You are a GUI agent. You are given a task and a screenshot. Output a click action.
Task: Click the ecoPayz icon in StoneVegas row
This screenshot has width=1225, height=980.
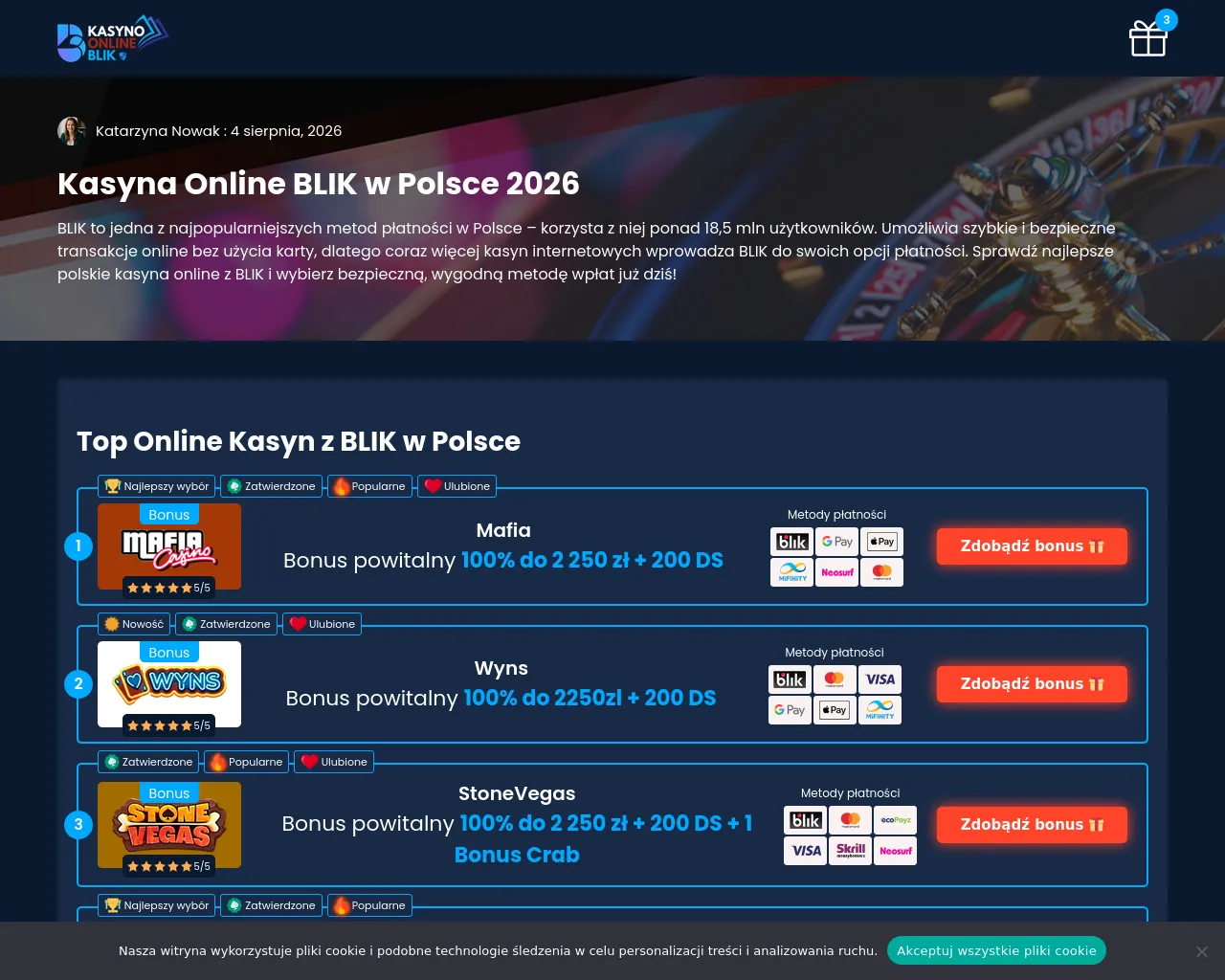[896, 820]
